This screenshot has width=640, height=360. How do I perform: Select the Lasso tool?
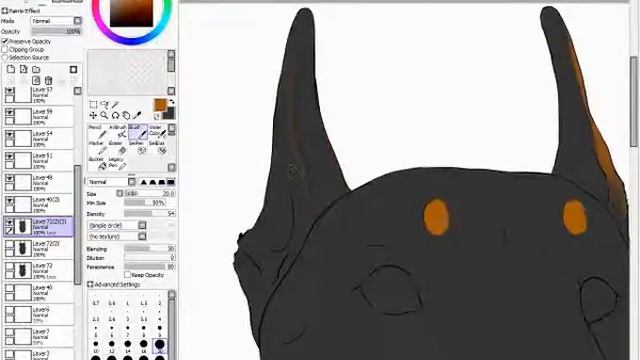pyautogui.click(x=104, y=105)
